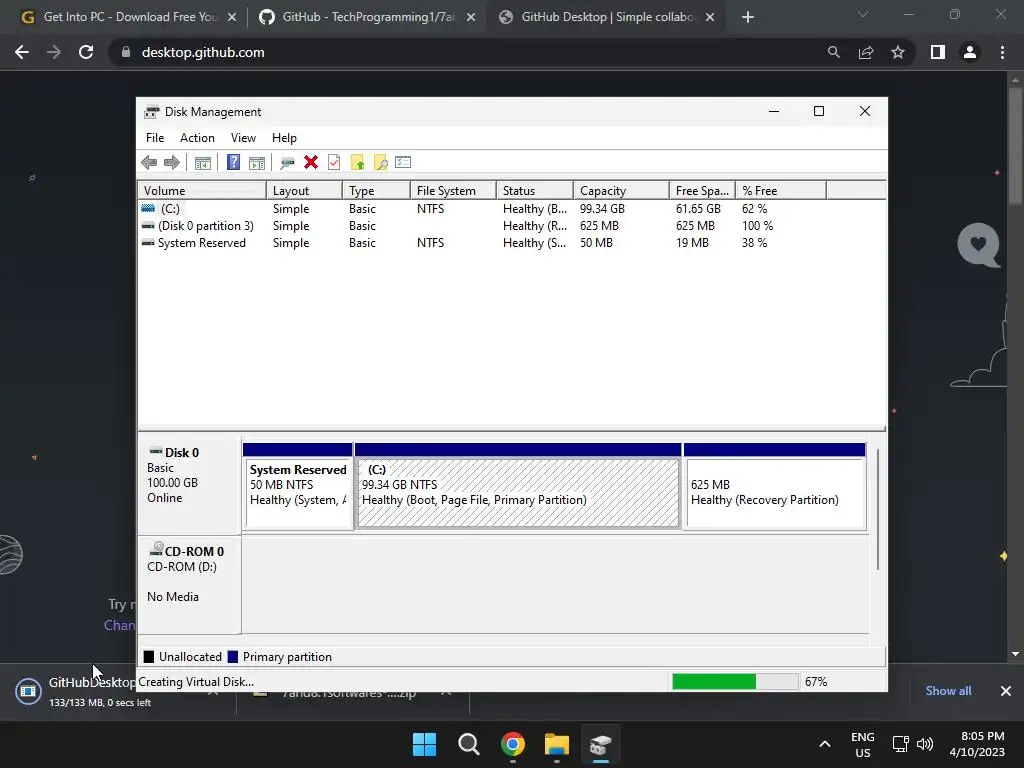Click the Back arrow in Disk Management toolbar
This screenshot has height=768, width=1024.
[149, 163]
